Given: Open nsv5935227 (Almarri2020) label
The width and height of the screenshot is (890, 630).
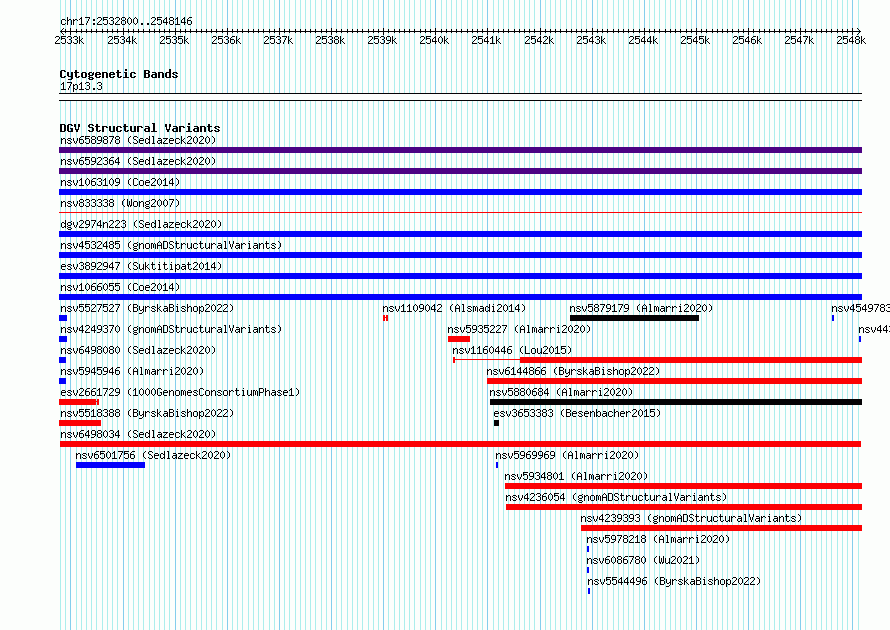Looking at the screenshot, I should (519, 329).
